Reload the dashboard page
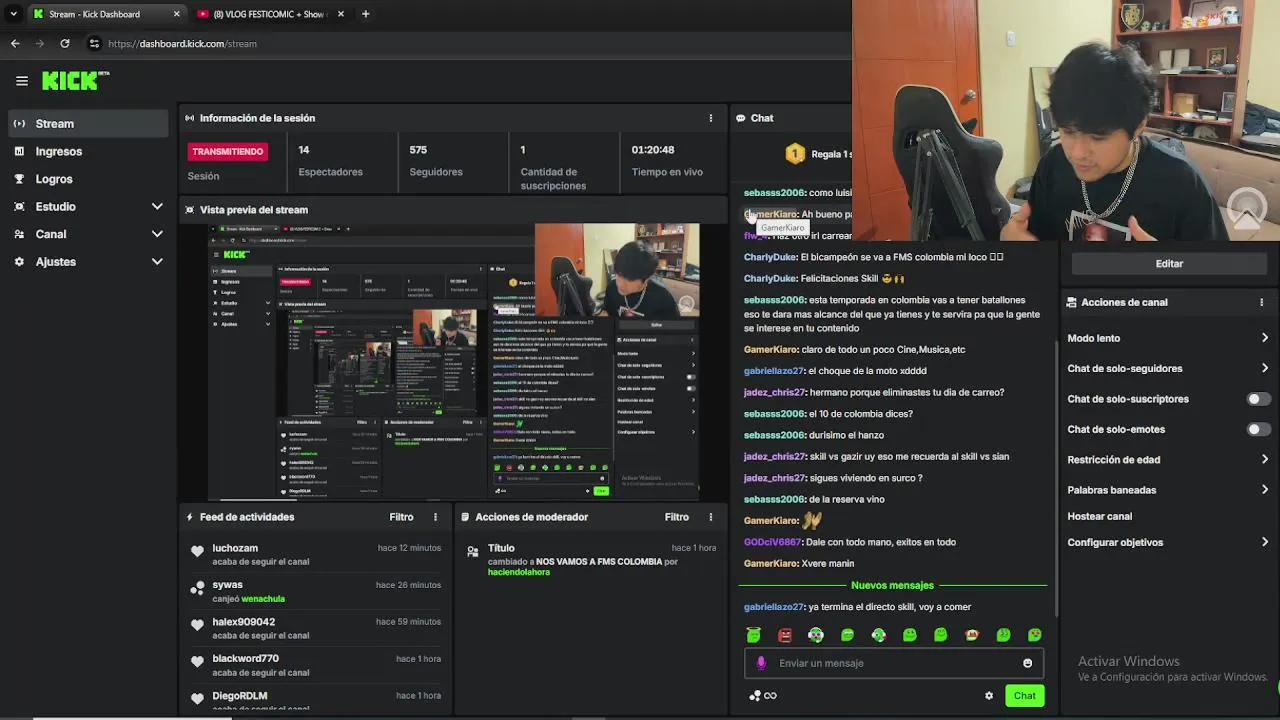Viewport: 1280px width, 720px height. pyautogui.click(x=65, y=43)
